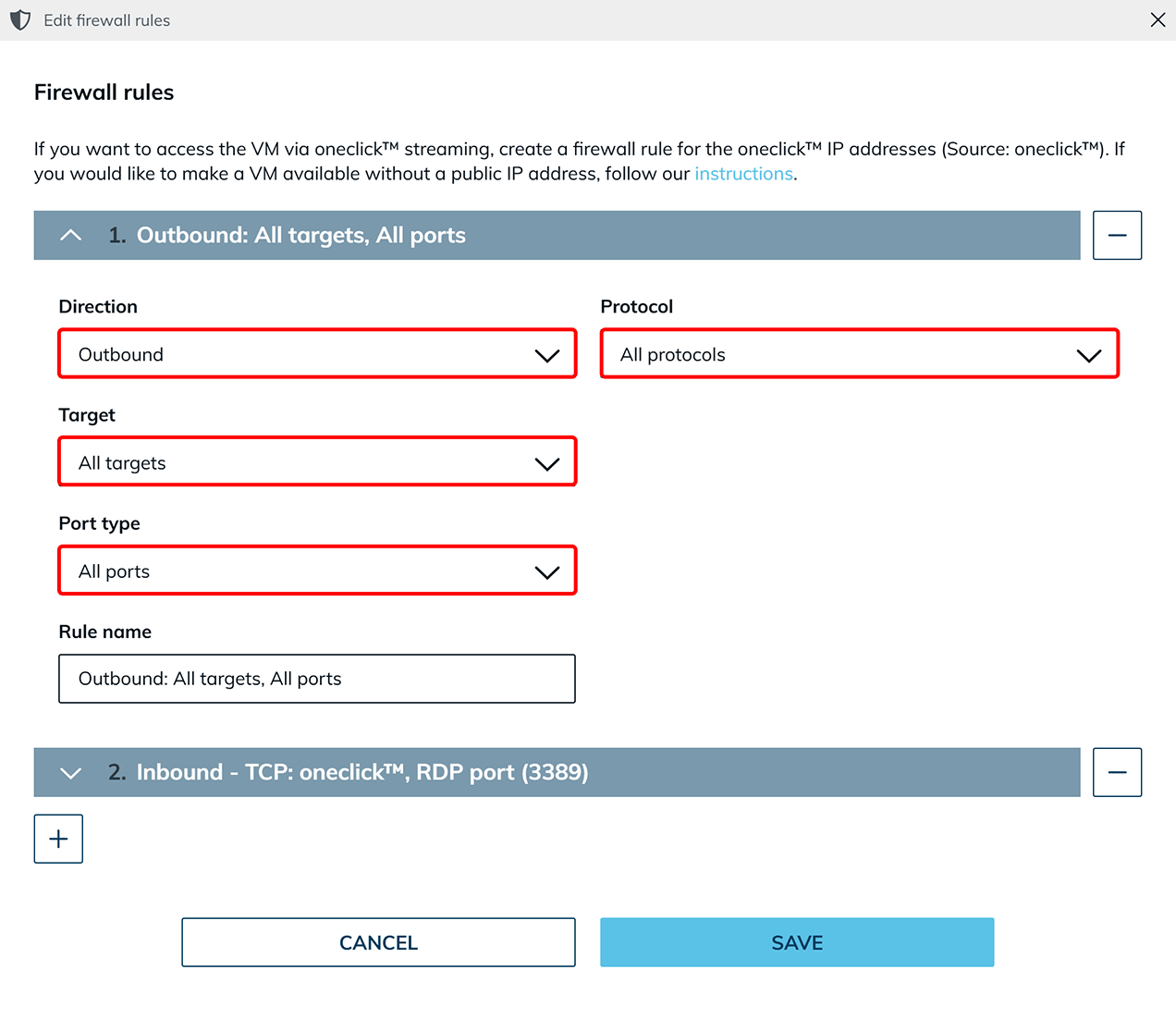Remove rule 1 with the minus button
1176x1031 pixels.
pos(1117,236)
